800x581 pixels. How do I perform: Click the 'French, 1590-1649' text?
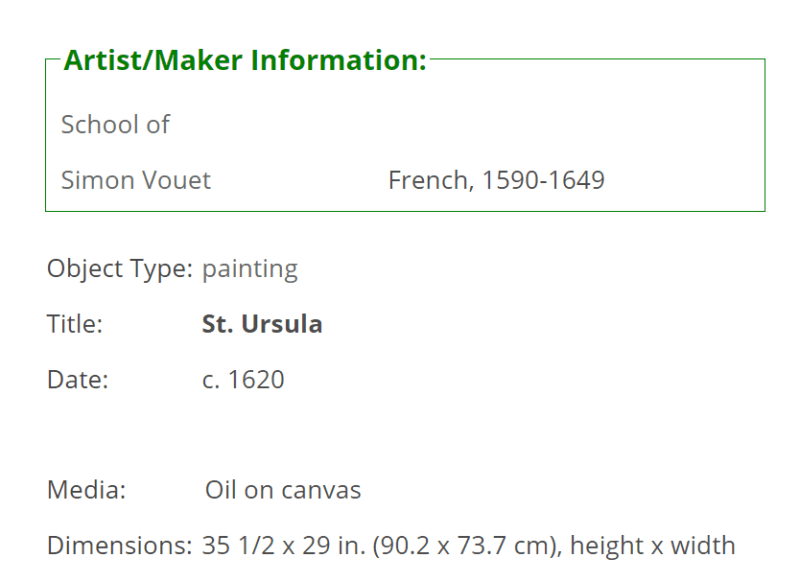tap(496, 180)
